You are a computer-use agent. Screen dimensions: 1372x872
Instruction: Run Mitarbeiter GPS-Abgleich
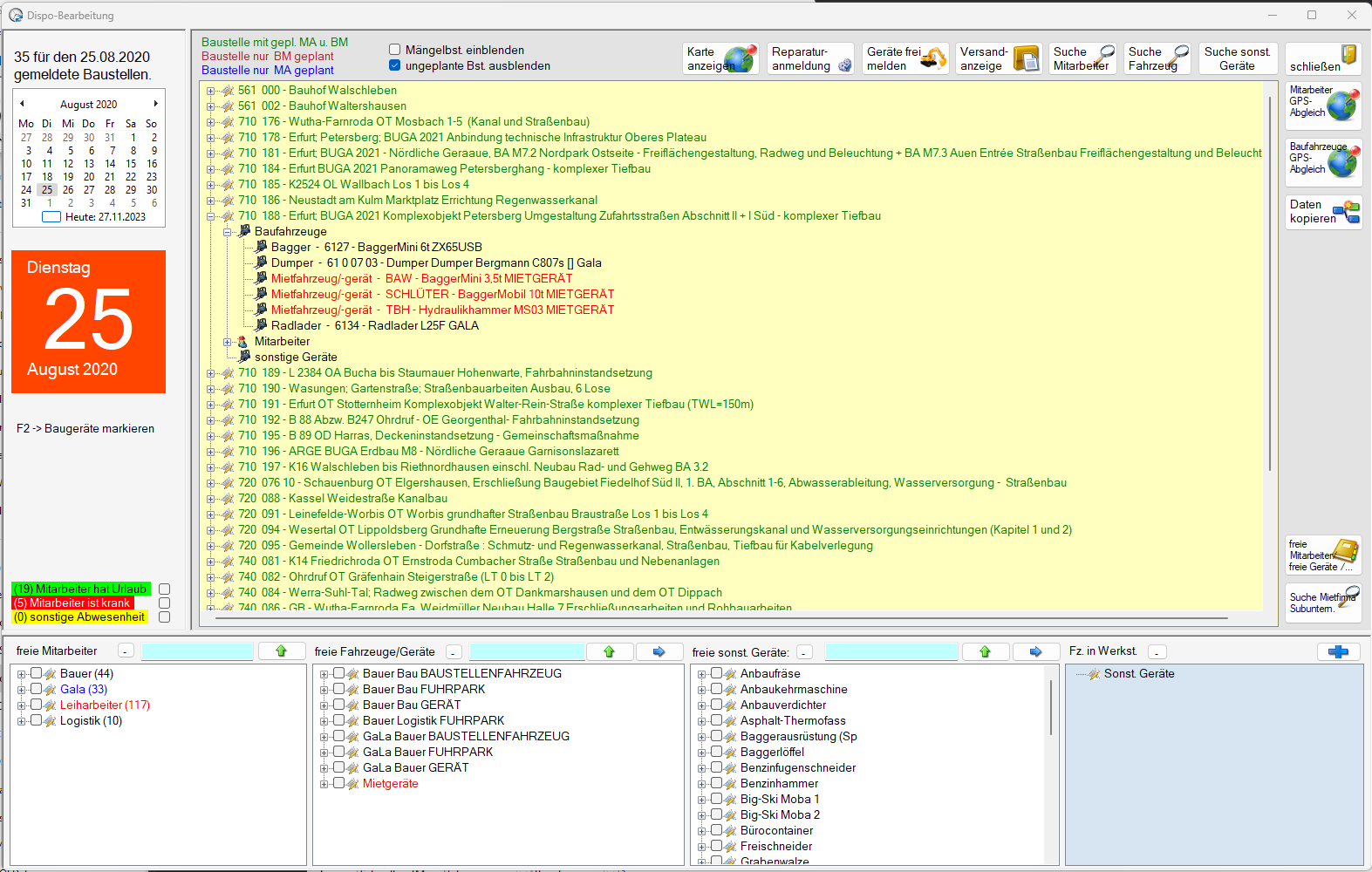pos(1322,105)
